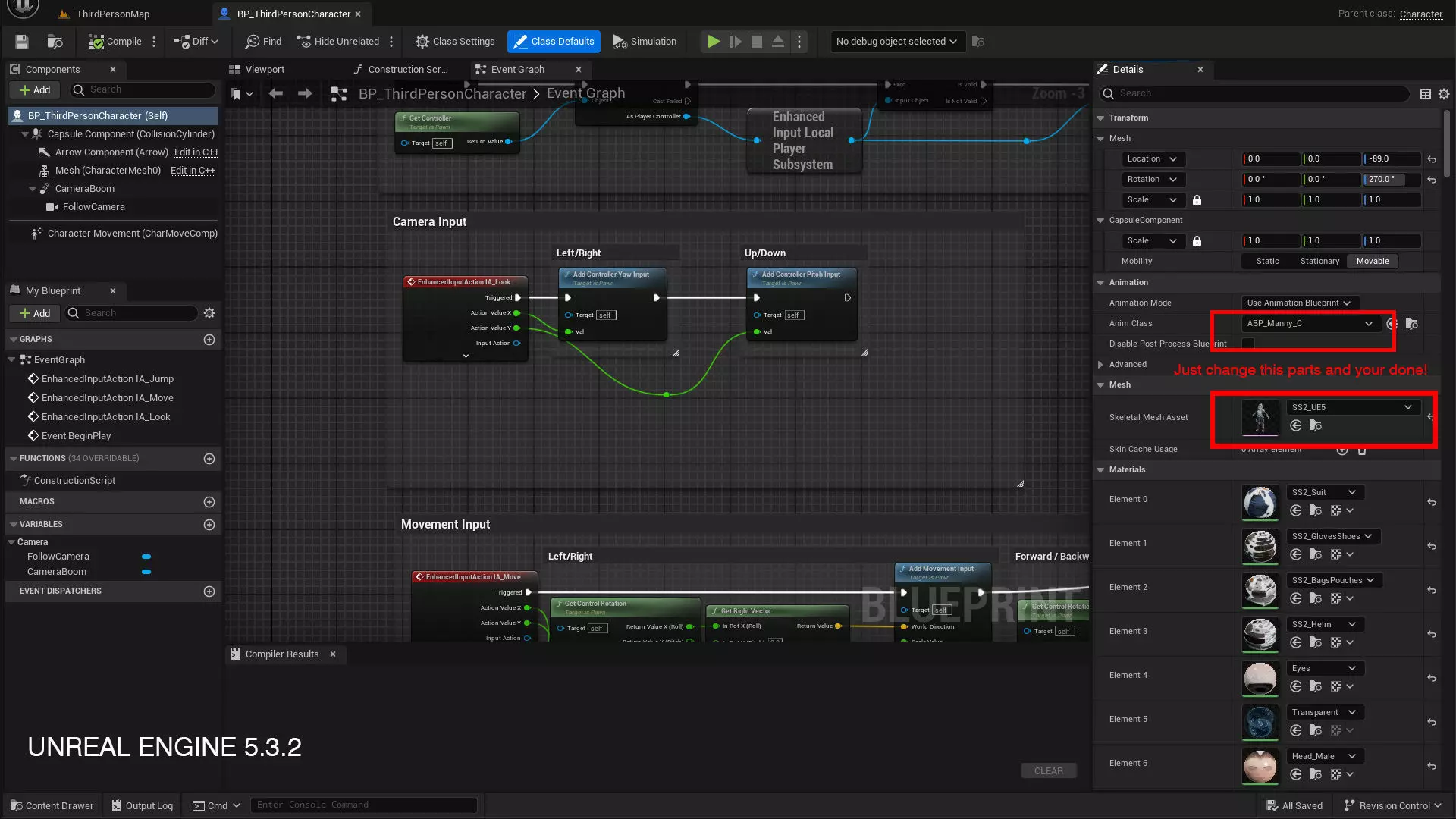This screenshot has height=819, width=1456.
Task: Expand the Advanced section in Animation
Action: point(1101,364)
